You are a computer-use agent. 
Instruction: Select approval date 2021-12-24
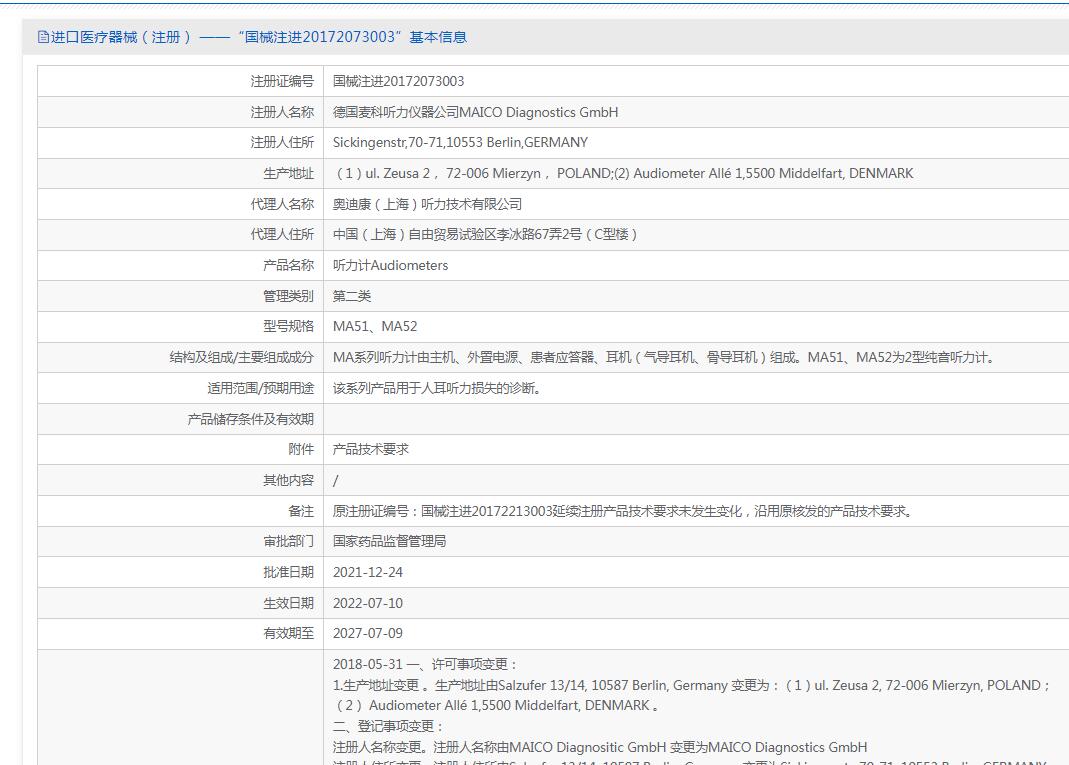point(367,572)
